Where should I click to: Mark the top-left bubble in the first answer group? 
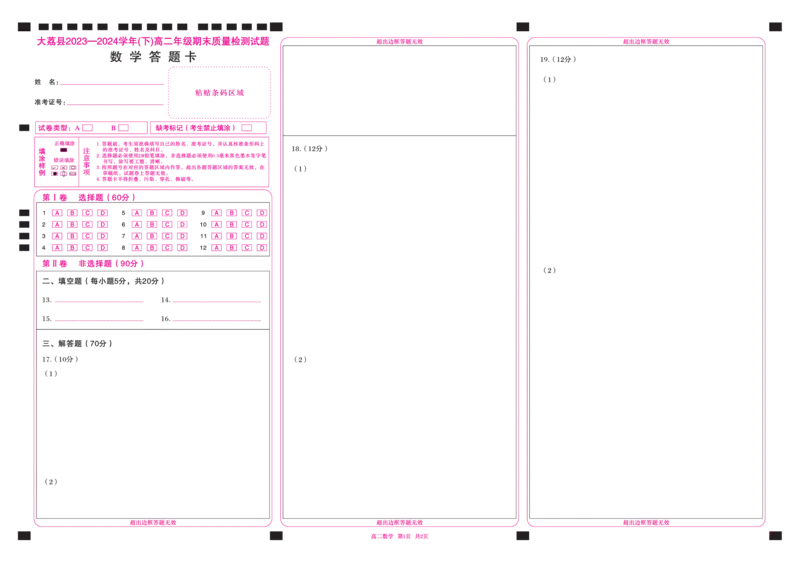coord(56,214)
